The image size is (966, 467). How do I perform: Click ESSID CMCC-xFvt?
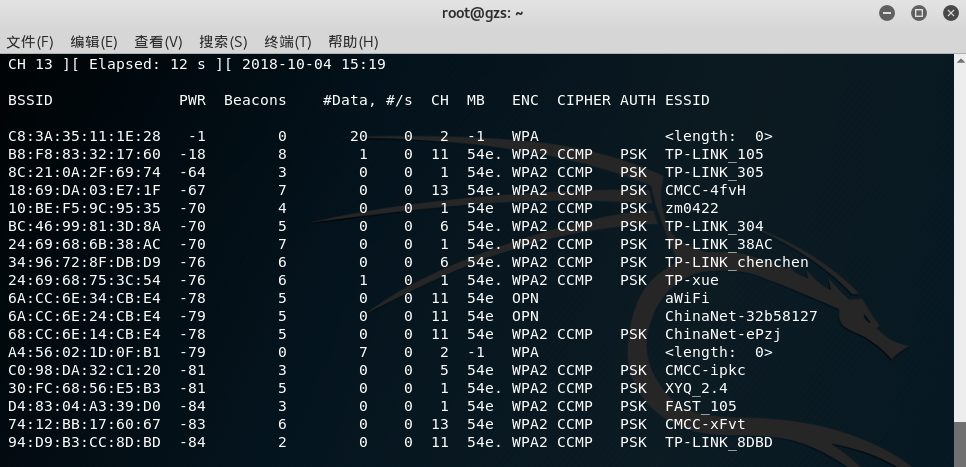pyautogui.click(x=705, y=424)
